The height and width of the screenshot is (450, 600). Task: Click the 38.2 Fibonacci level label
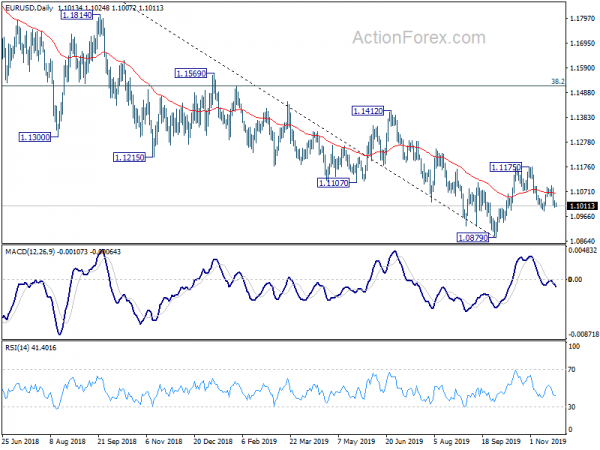coord(558,81)
